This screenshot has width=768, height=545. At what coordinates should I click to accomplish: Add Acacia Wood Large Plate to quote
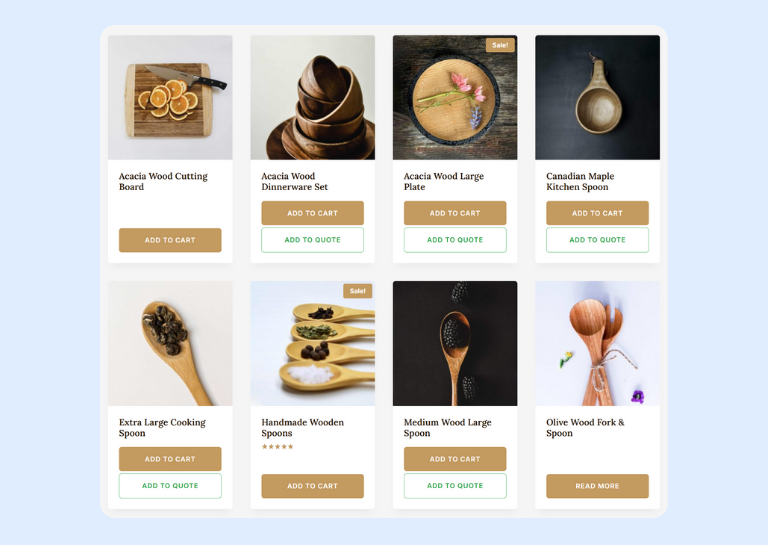[455, 240]
